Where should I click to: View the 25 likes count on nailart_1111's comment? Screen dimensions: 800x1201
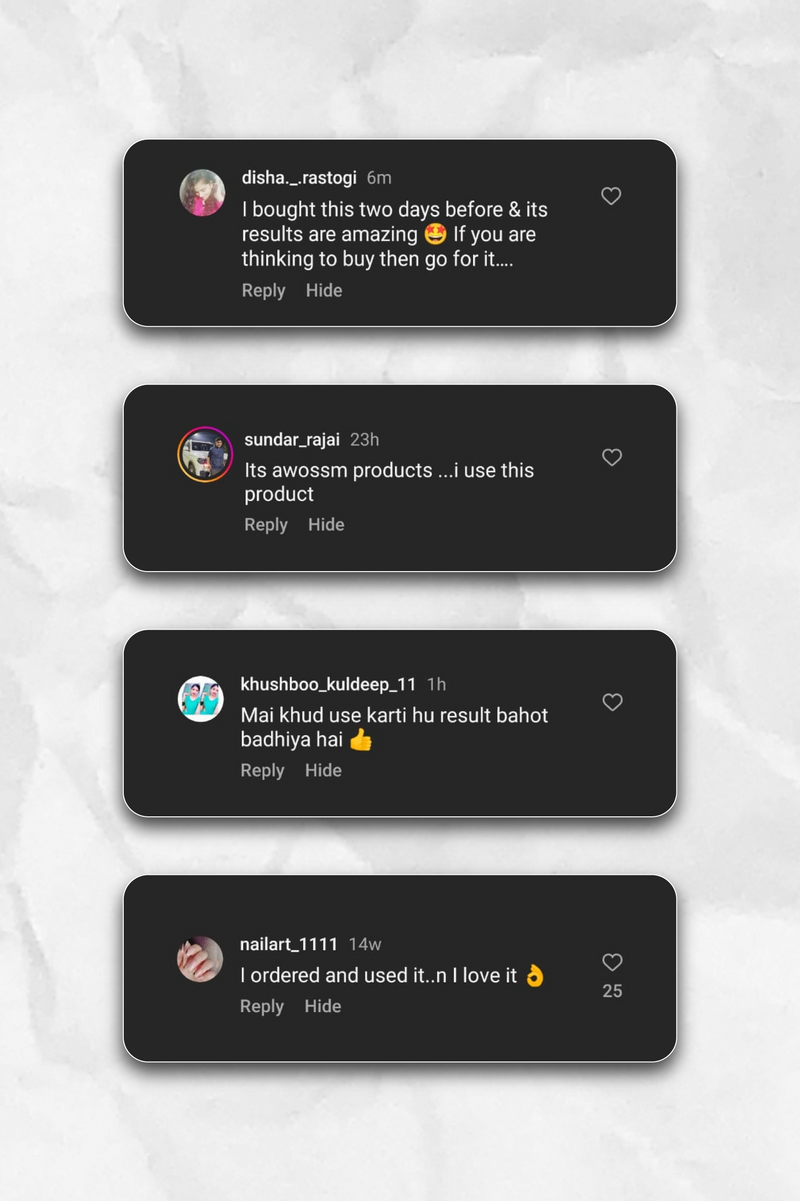(x=612, y=991)
